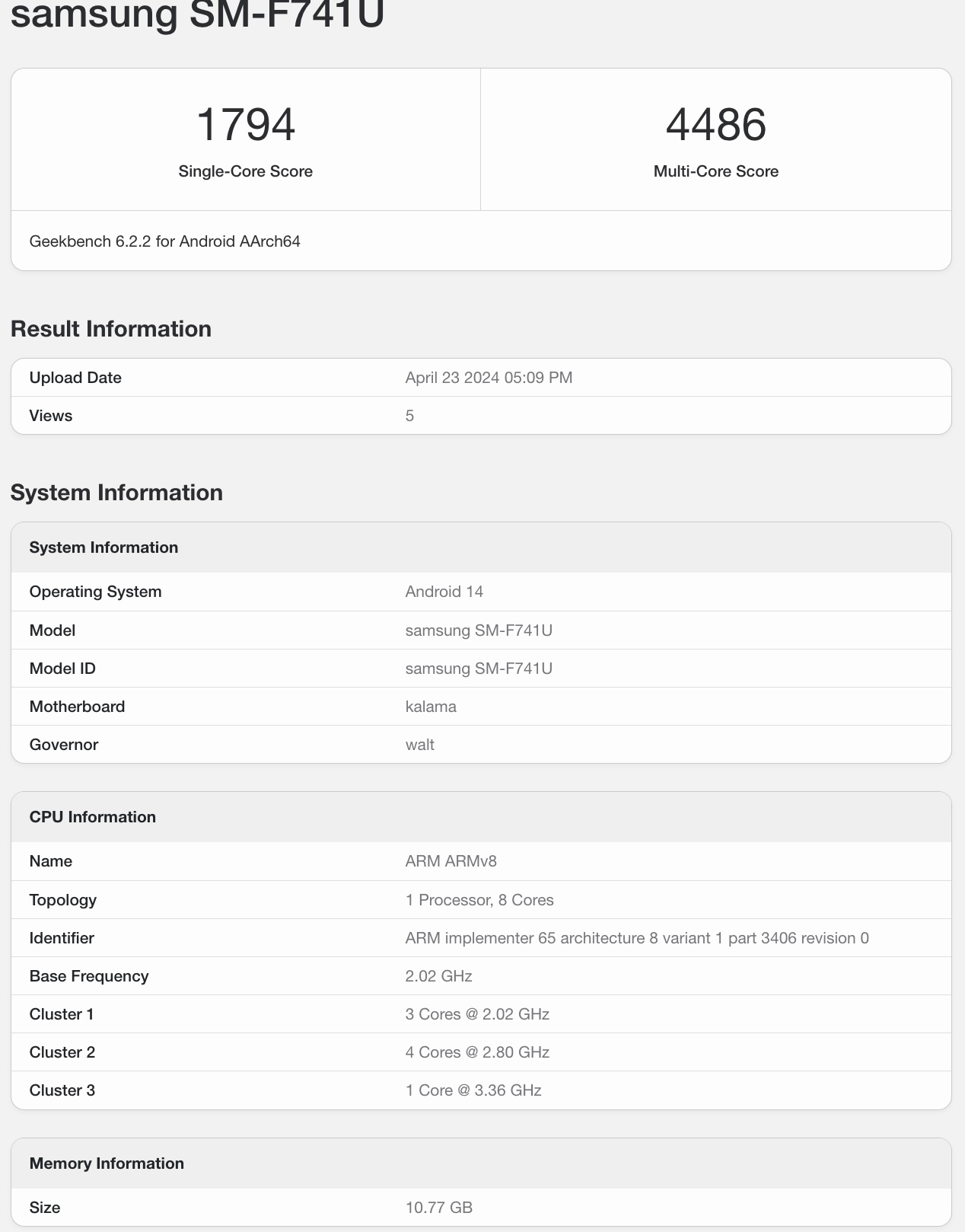Click the Multi-Core Score label

715,171
